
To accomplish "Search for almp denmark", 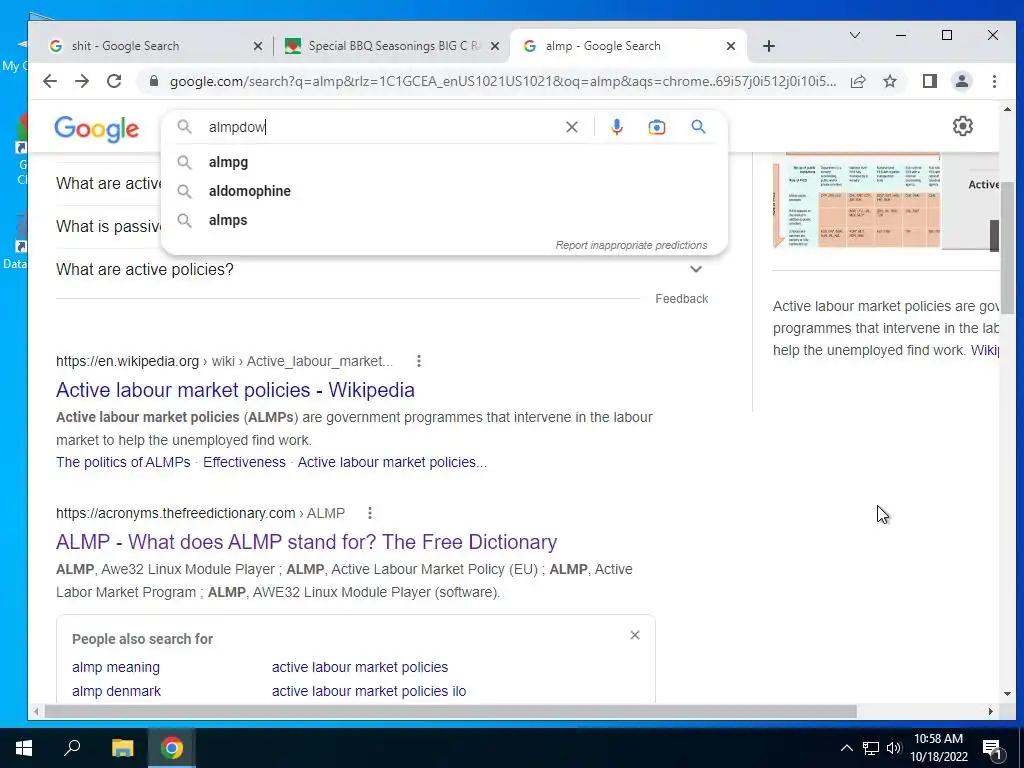I will pyautogui.click(x=116, y=691).
